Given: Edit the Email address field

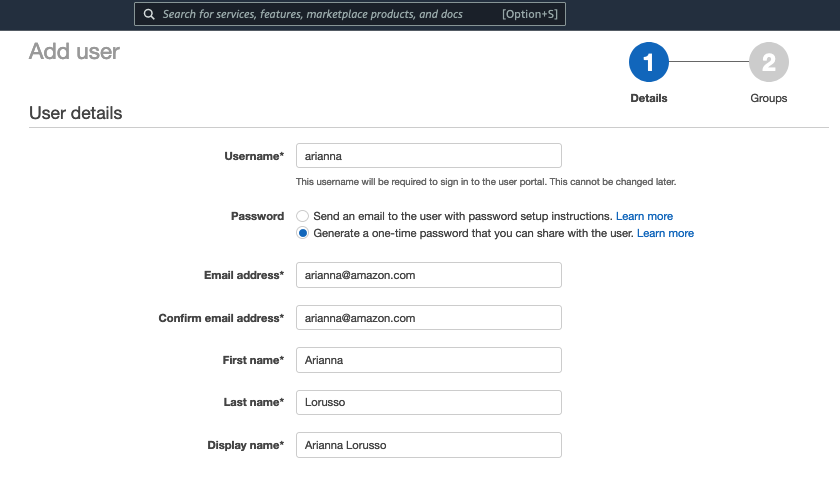Looking at the screenshot, I should (x=428, y=275).
